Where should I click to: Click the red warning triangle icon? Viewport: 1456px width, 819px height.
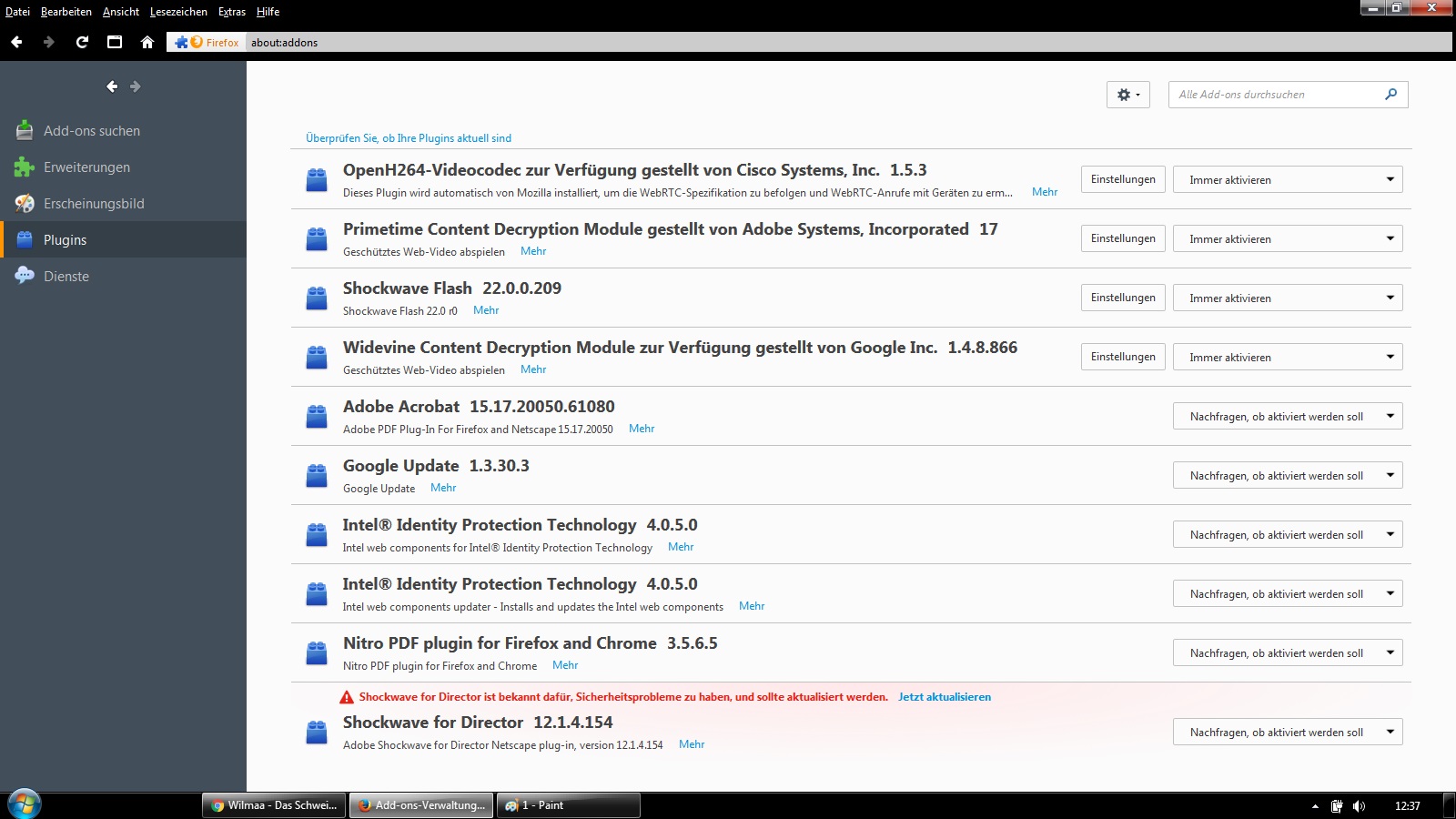(x=347, y=697)
